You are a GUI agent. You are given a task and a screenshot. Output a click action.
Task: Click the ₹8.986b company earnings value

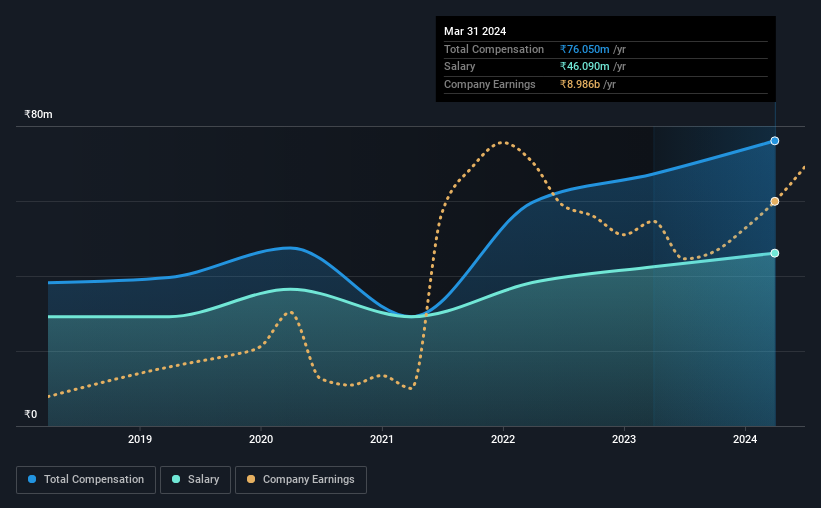coord(580,84)
